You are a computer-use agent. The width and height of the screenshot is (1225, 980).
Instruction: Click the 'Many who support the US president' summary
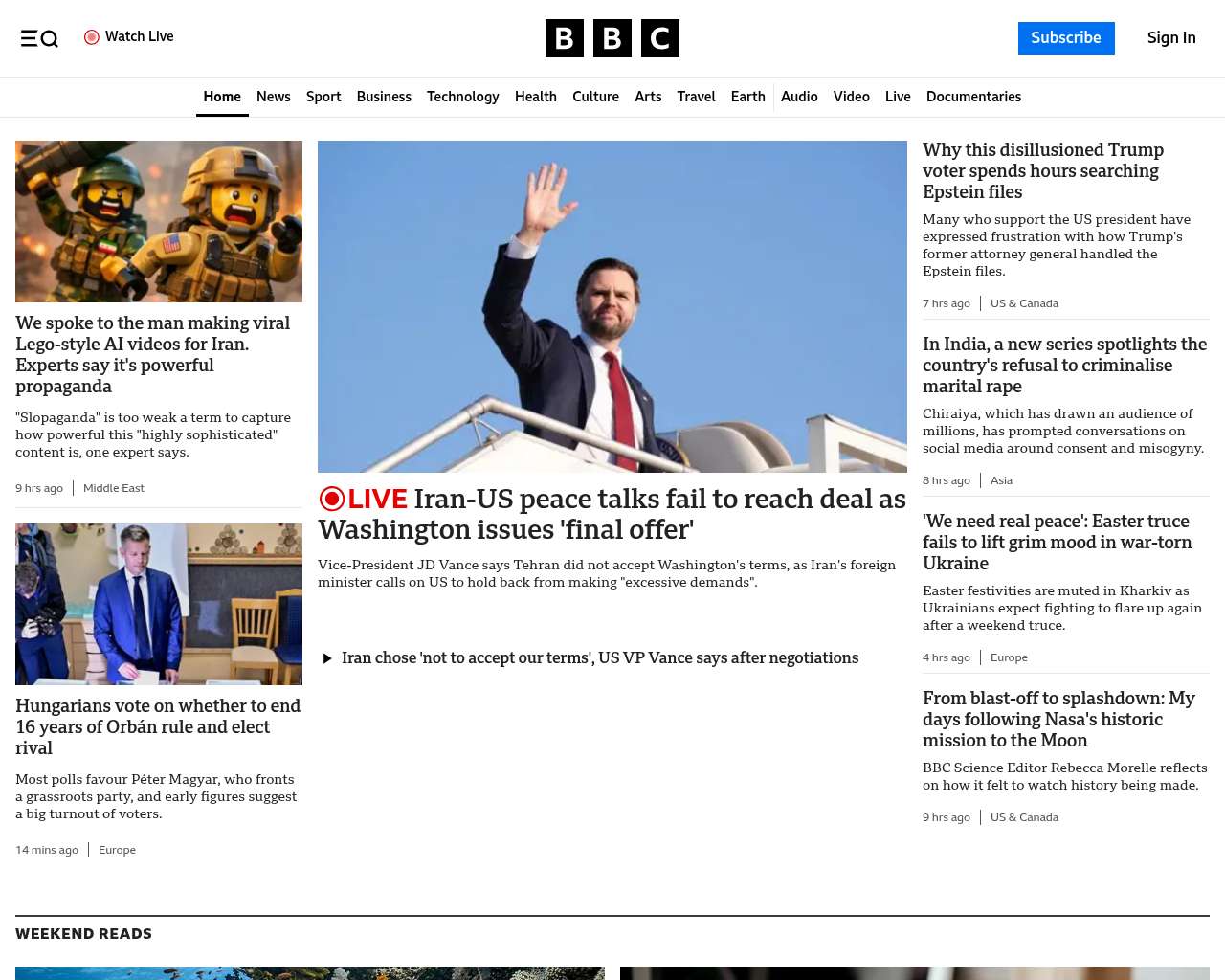coord(1057,245)
